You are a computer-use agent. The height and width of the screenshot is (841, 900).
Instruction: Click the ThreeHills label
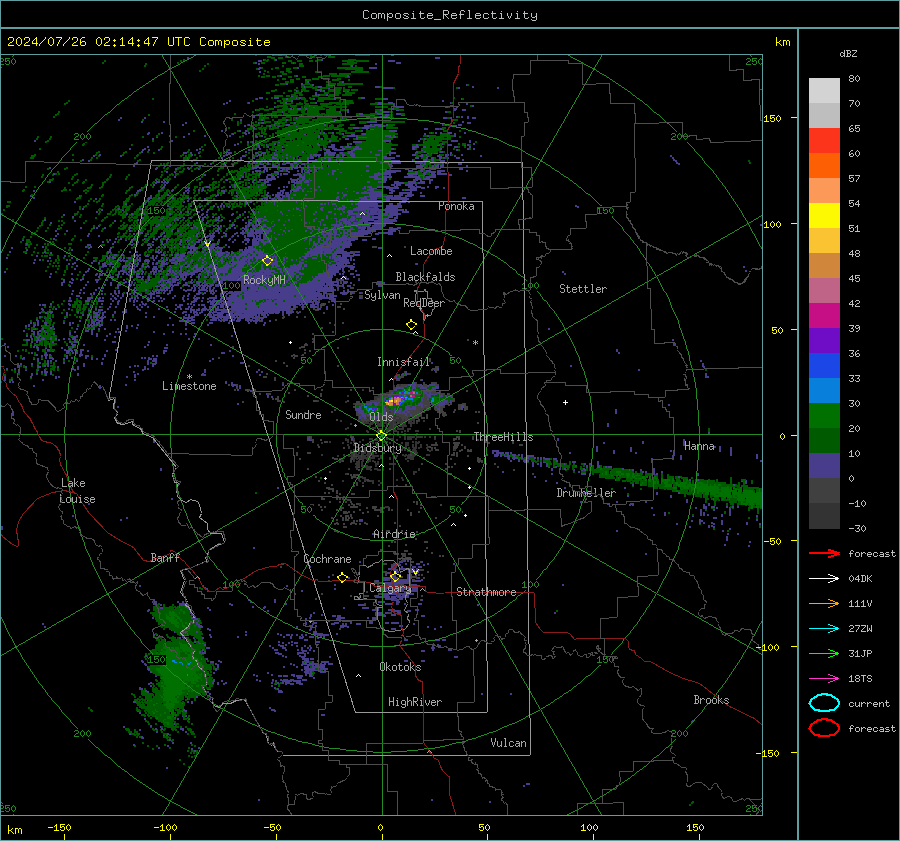click(x=503, y=437)
